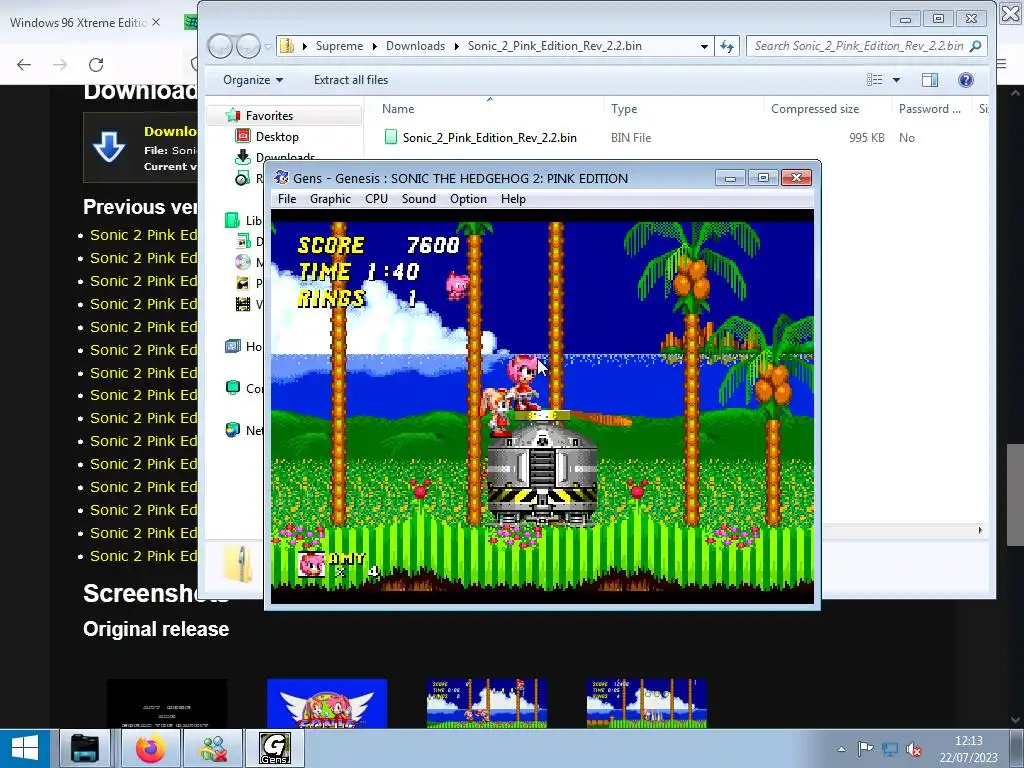The width and height of the screenshot is (1024, 768).
Task: Click the Libraries icon in sidebar
Action: [232, 220]
